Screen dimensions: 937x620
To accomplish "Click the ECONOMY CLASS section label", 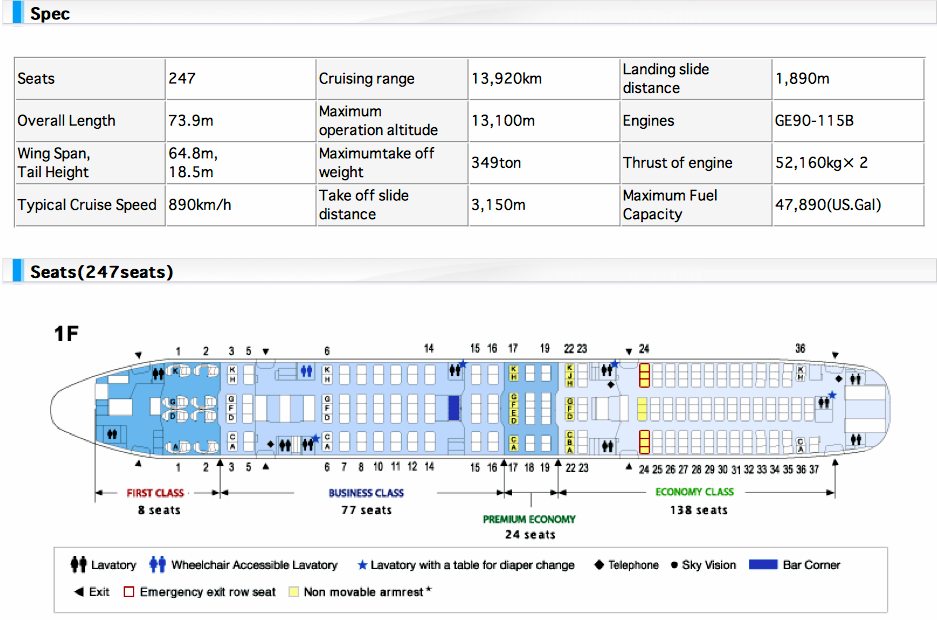I will 694,492.
